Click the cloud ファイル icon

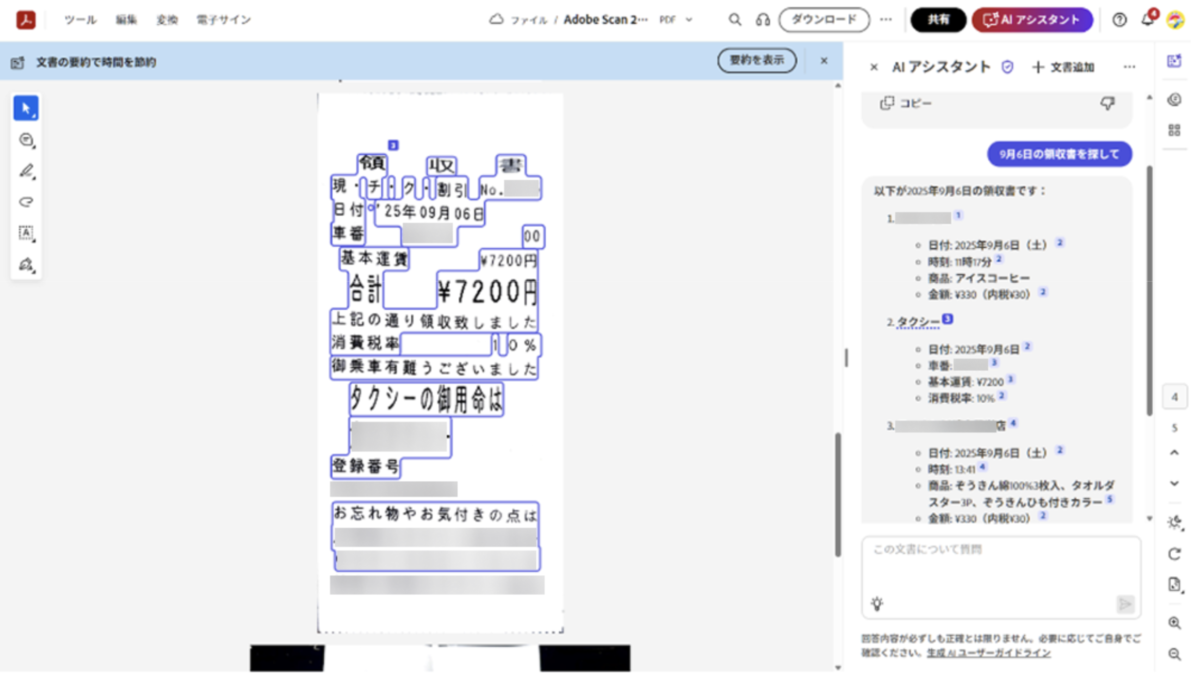coord(495,19)
